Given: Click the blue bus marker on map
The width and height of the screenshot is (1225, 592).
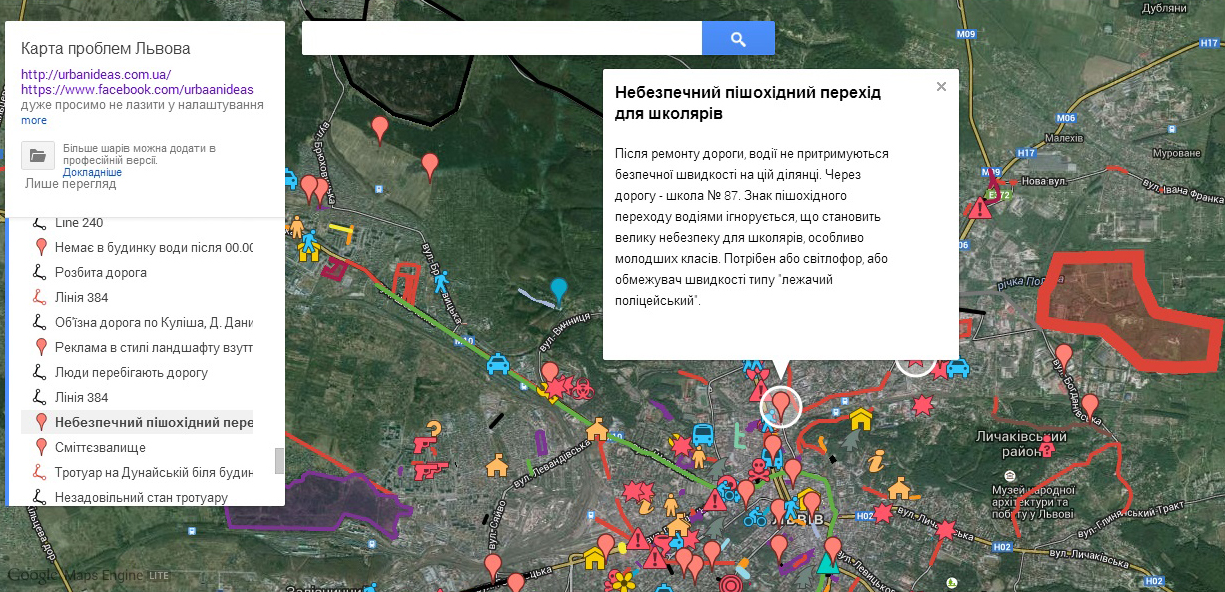Looking at the screenshot, I should [x=703, y=435].
